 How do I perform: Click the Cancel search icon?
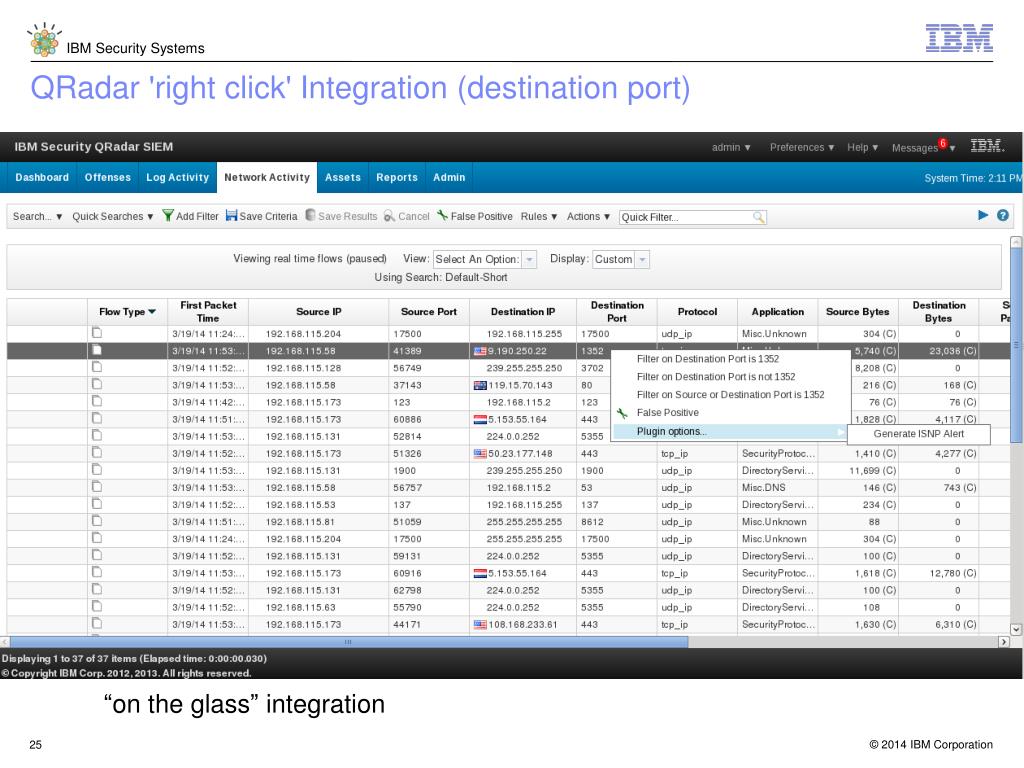[x=389, y=216]
